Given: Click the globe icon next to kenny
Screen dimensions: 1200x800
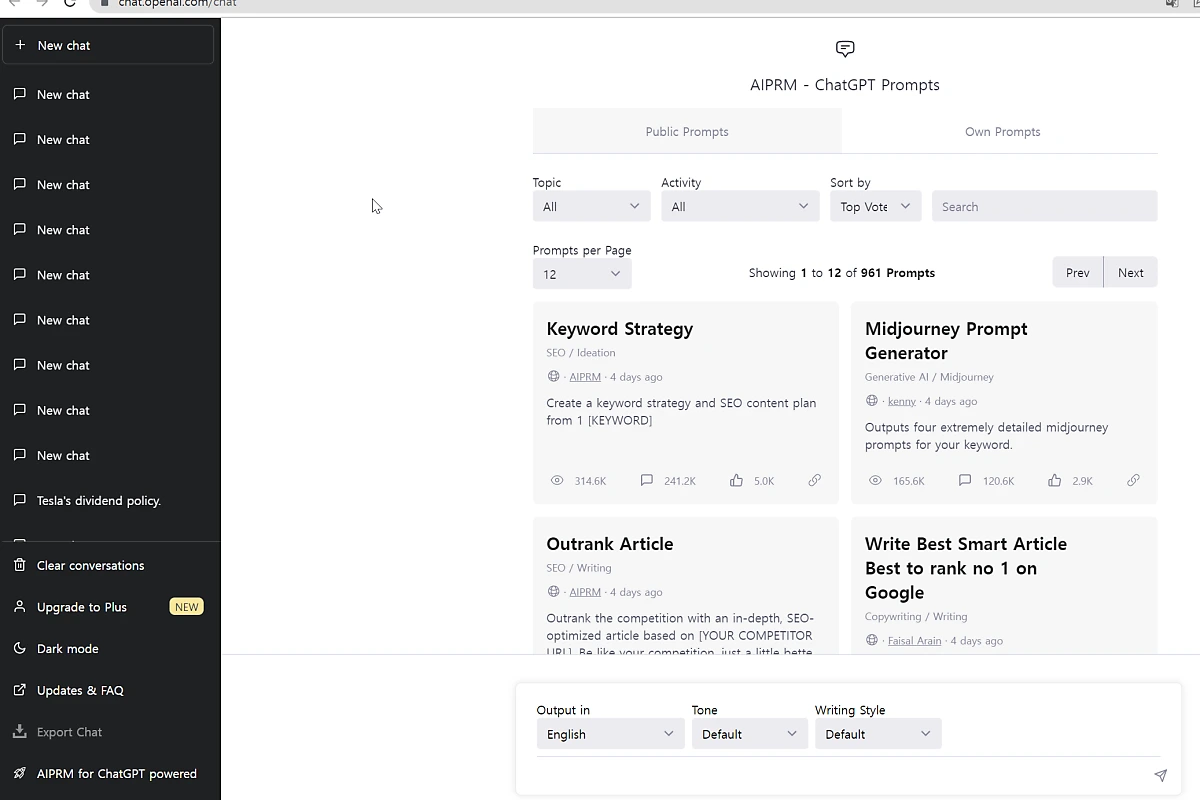Looking at the screenshot, I should [x=872, y=401].
